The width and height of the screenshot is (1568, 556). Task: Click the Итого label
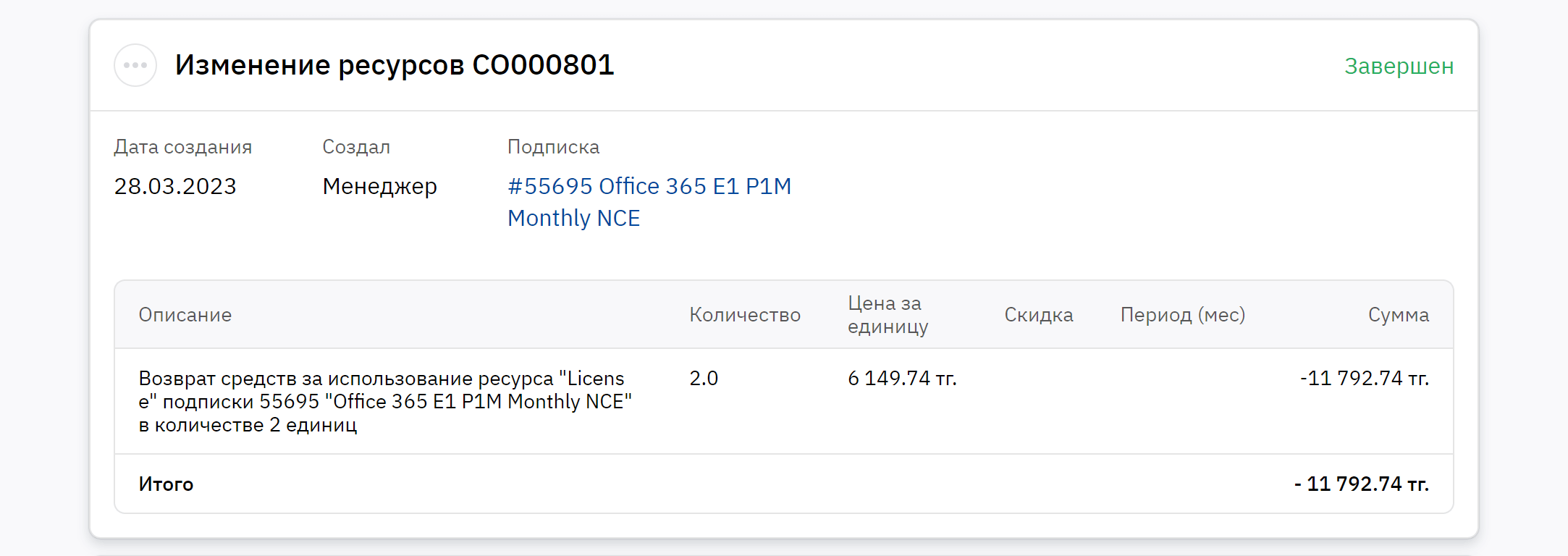(x=166, y=484)
